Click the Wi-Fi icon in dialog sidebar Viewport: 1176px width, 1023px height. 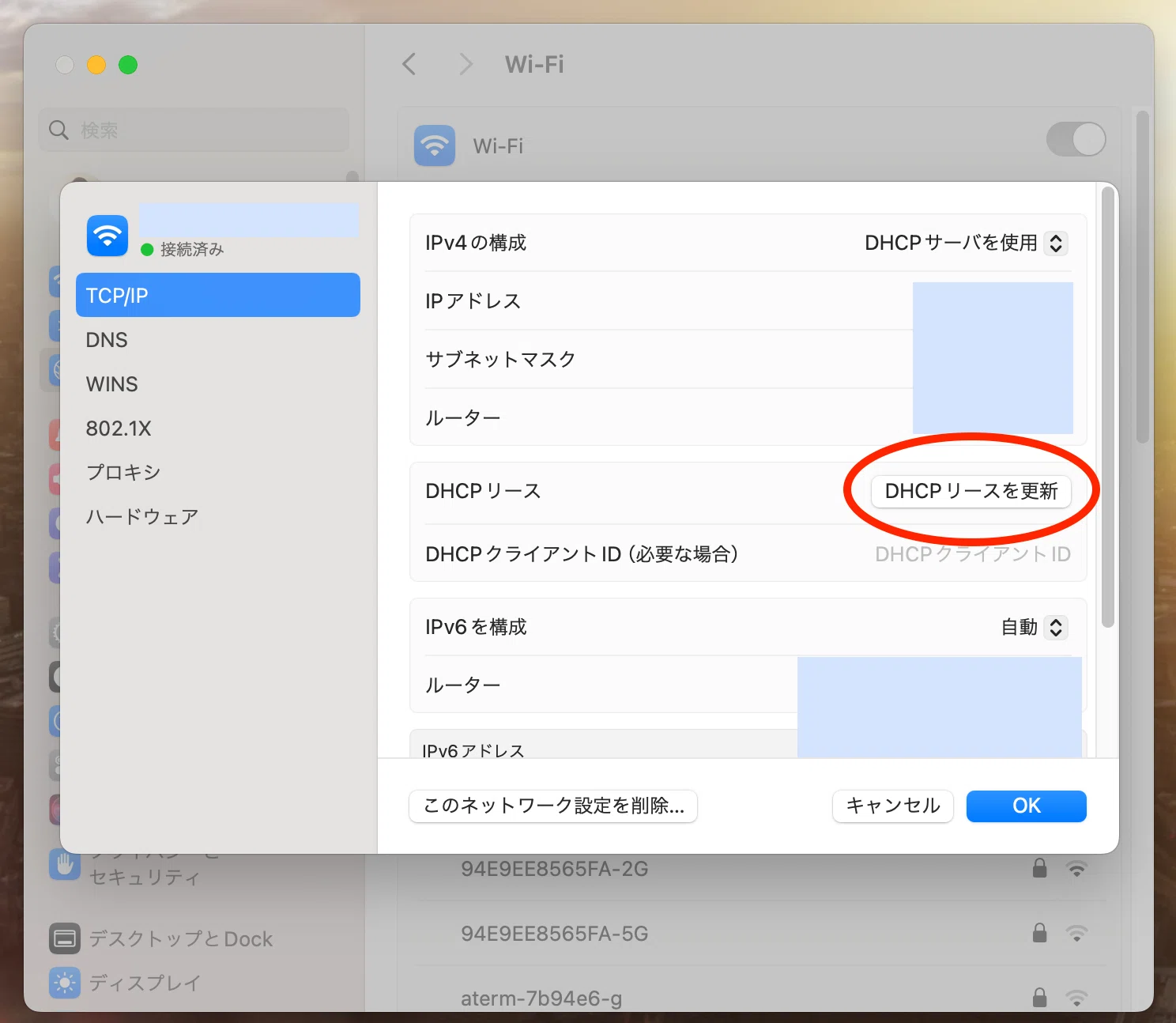click(x=107, y=236)
